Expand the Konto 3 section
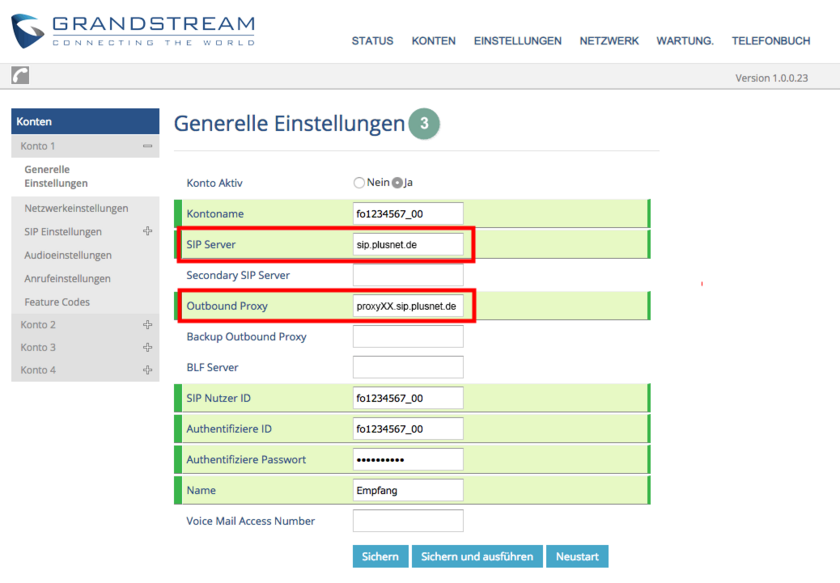This screenshot has width=840, height=583. (148, 348)
